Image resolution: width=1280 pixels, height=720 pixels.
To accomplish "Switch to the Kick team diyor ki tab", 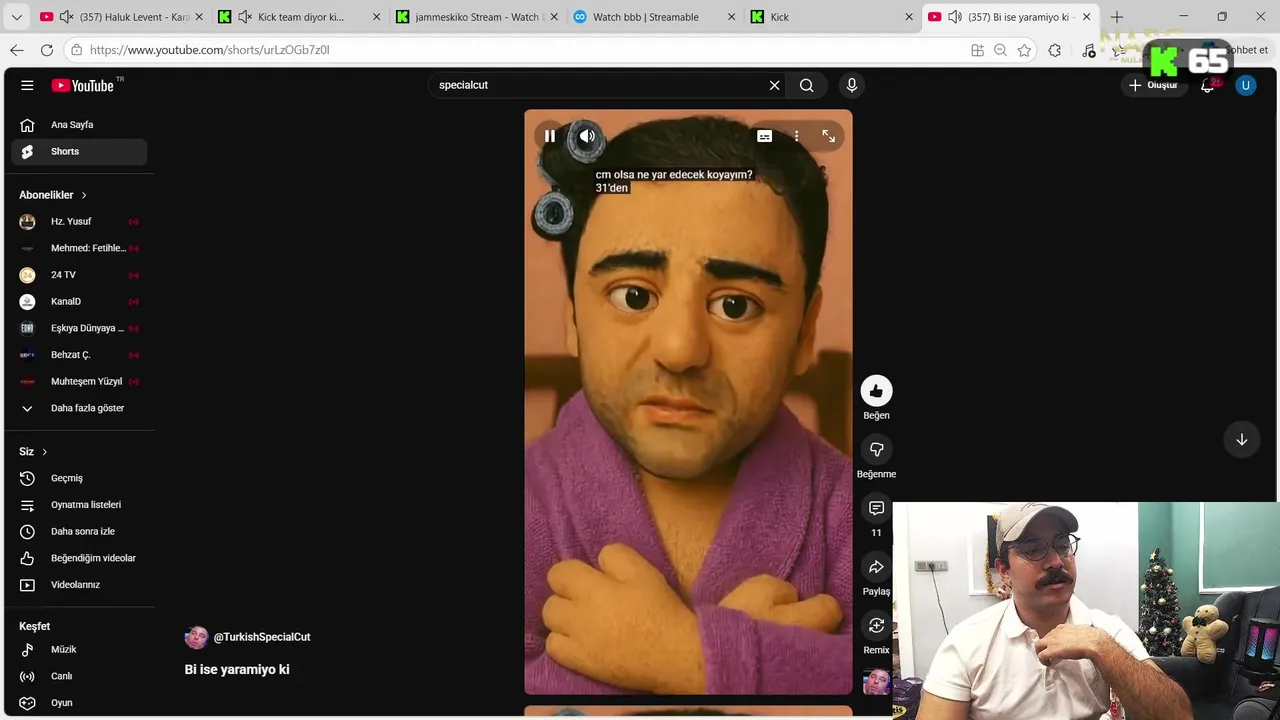I will pyautogui.click(x=298, y=17).
